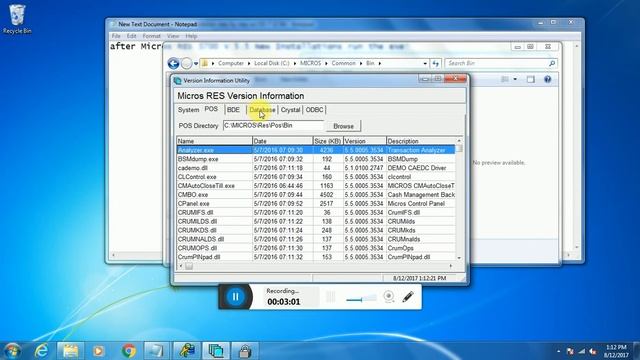Screen dimensions: 640x360
Task: Select the CLControl.exe entry
Action: pos(316,177)
